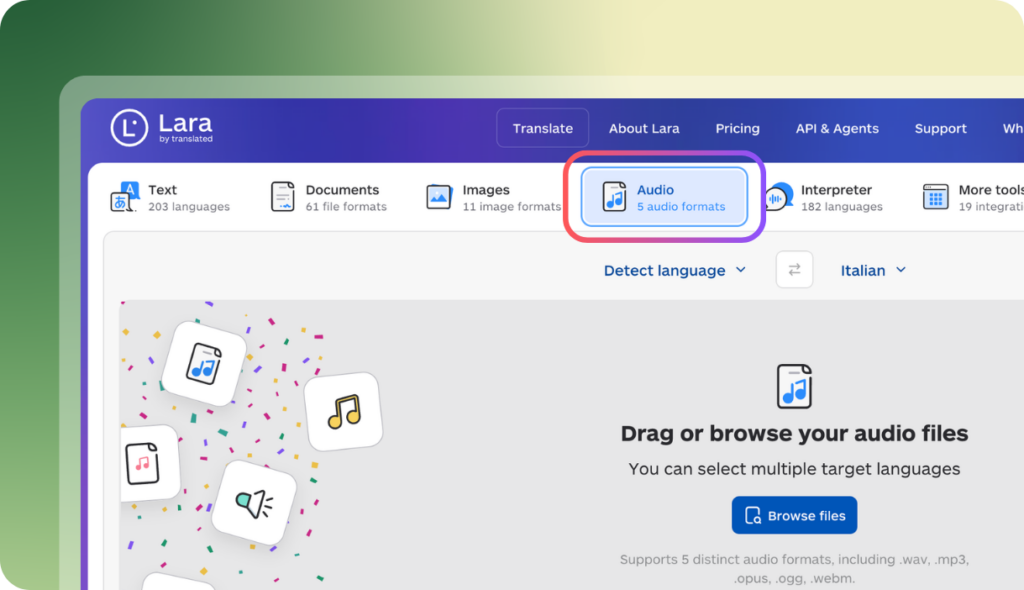This screenshot has height=590, width=1024.
Task: Open the Pricing page
Action: click(x=737, y=129)
